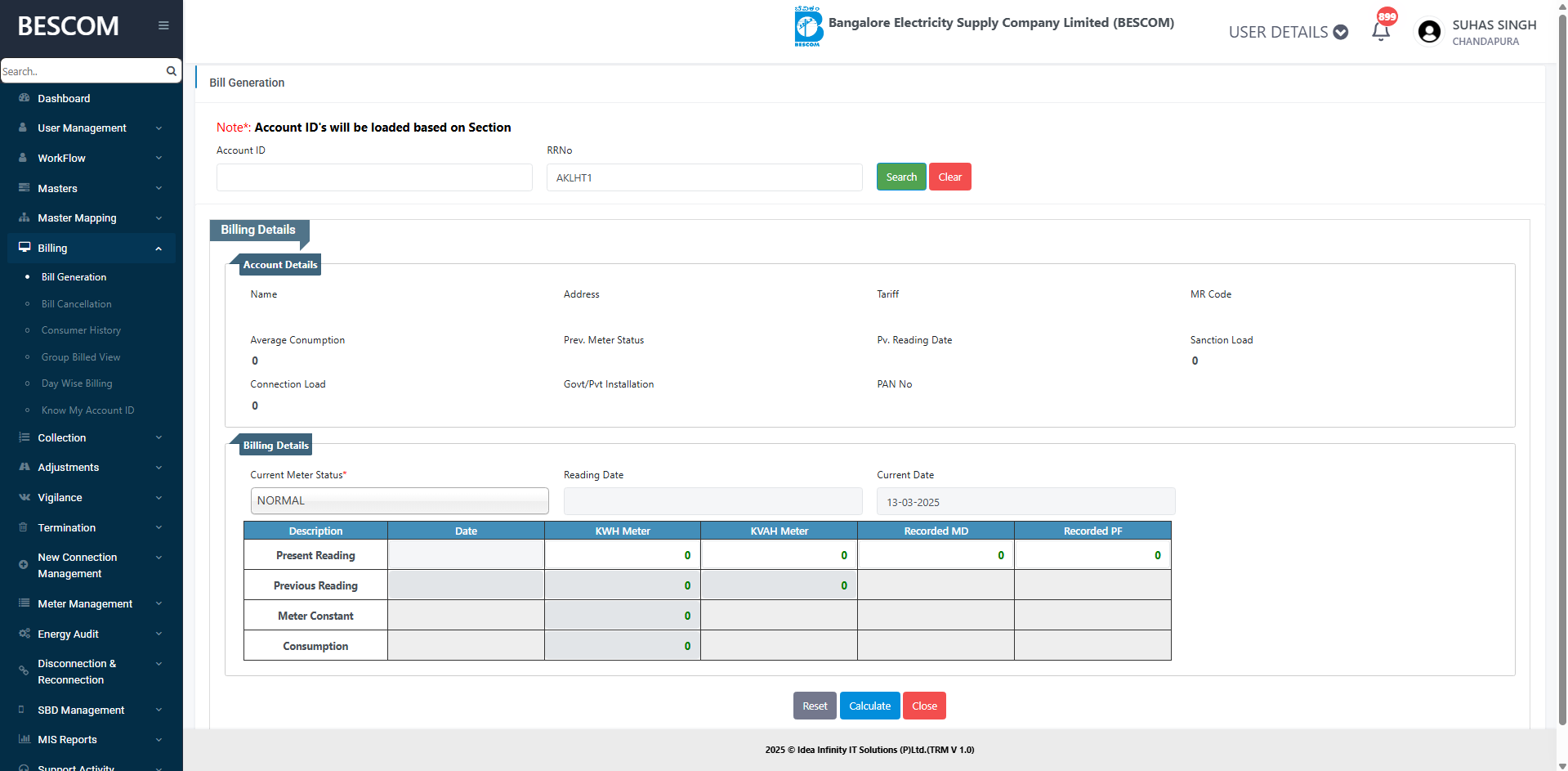Expand WorkFlow menu chevron

[159, 158]
